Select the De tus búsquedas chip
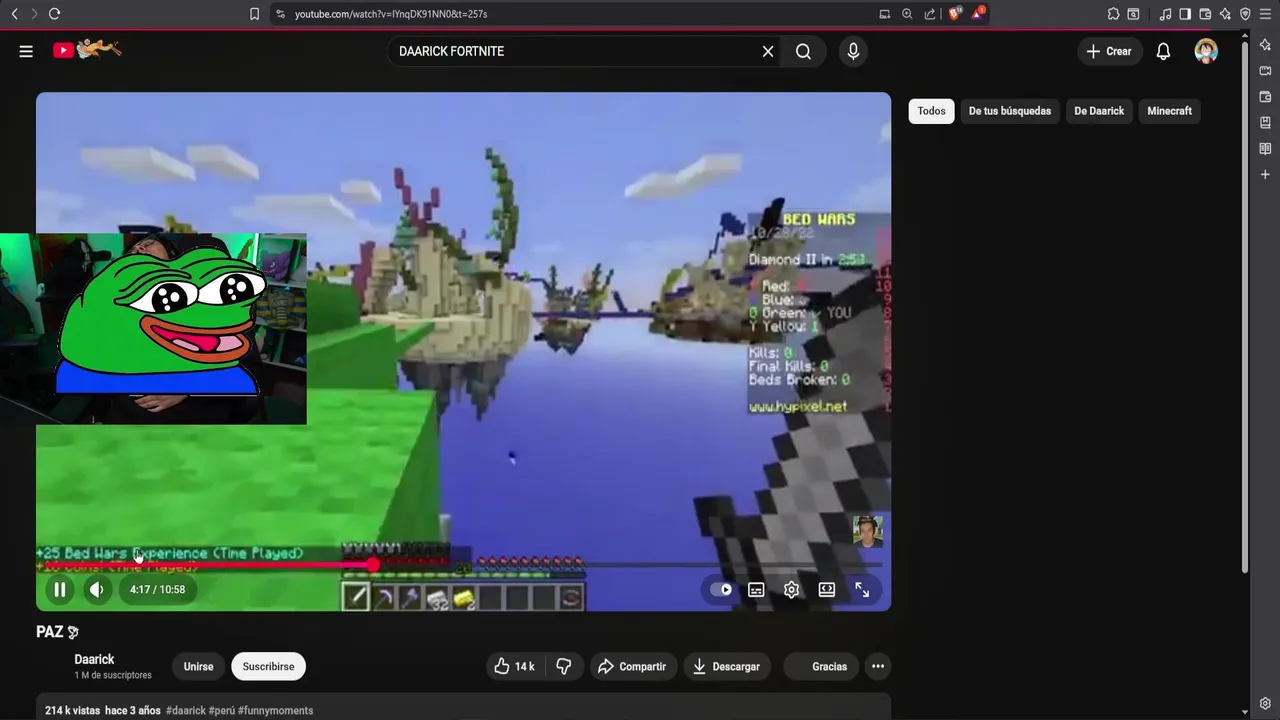This screenshot has width=1280, height=720. tap(1010, 111)
